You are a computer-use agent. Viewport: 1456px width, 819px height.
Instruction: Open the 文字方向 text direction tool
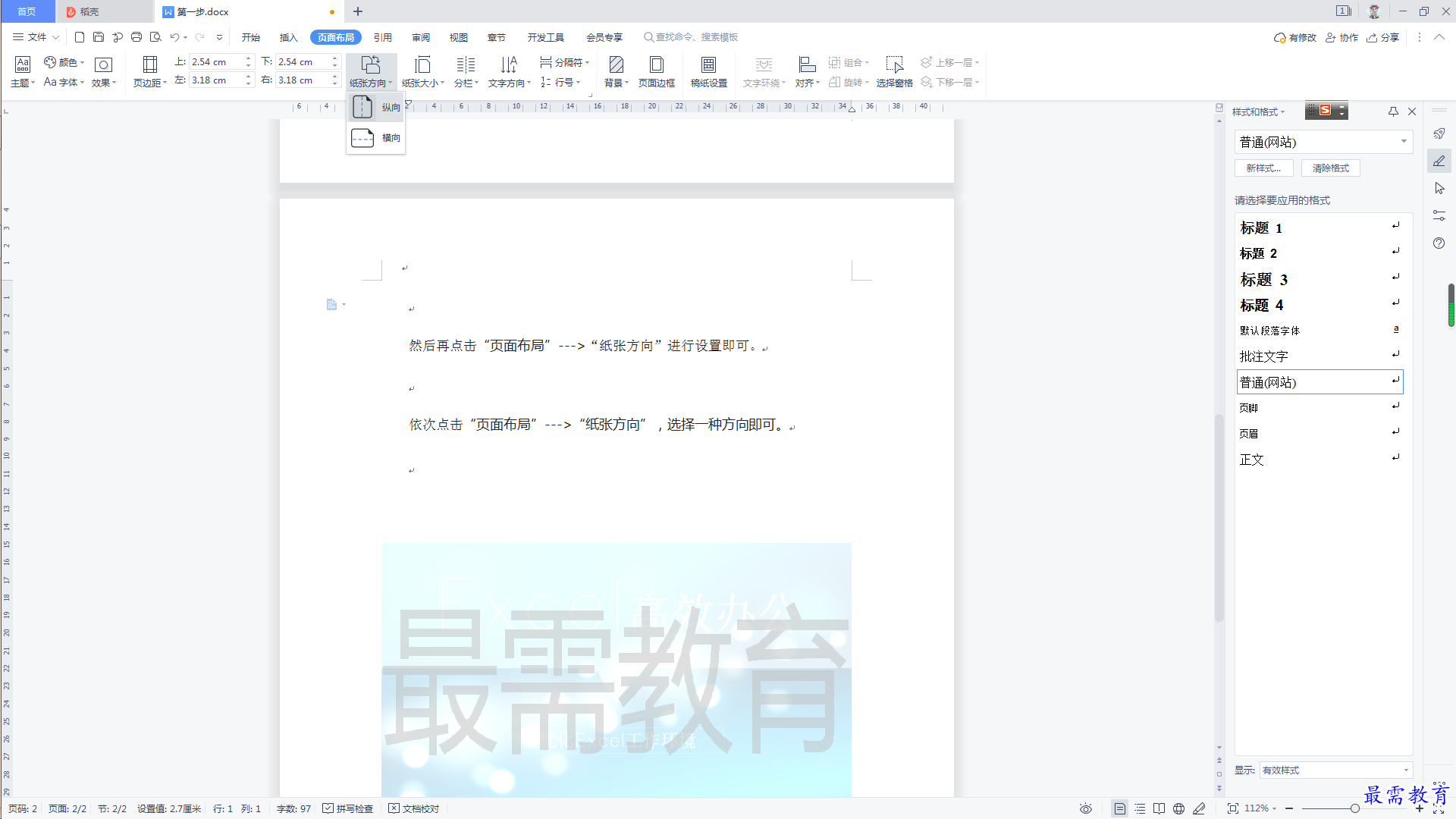point(509,72)
